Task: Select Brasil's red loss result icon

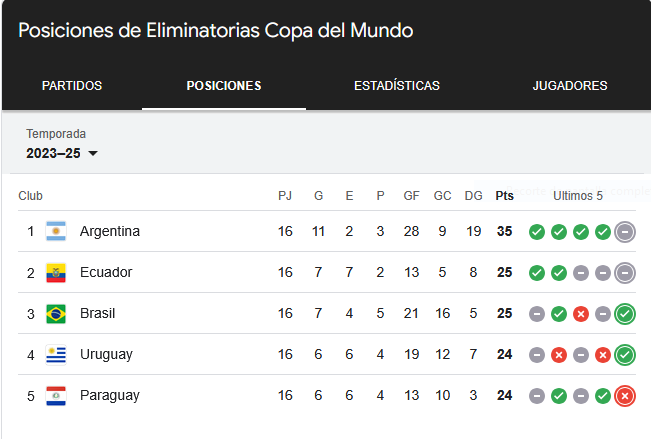Action: coord(581,314)
